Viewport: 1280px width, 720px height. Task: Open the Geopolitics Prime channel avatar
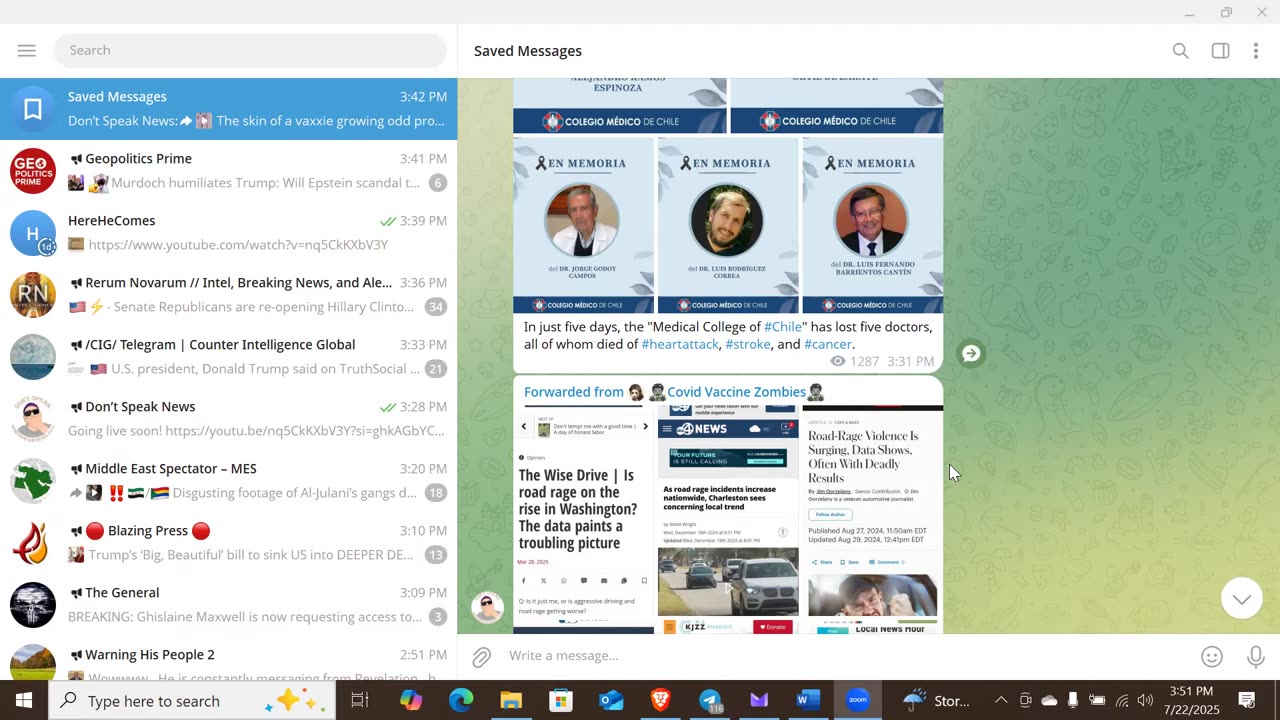(33, 171)
